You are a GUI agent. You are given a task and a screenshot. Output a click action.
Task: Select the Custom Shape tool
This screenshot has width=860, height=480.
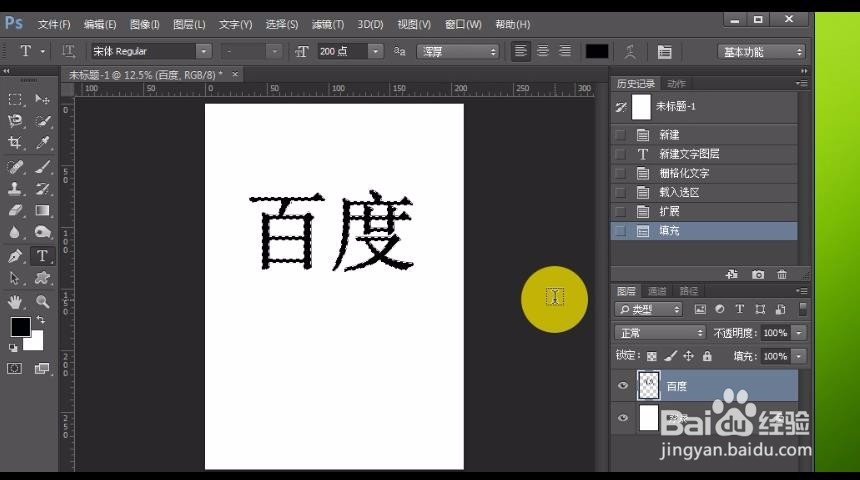pos(42,278)
